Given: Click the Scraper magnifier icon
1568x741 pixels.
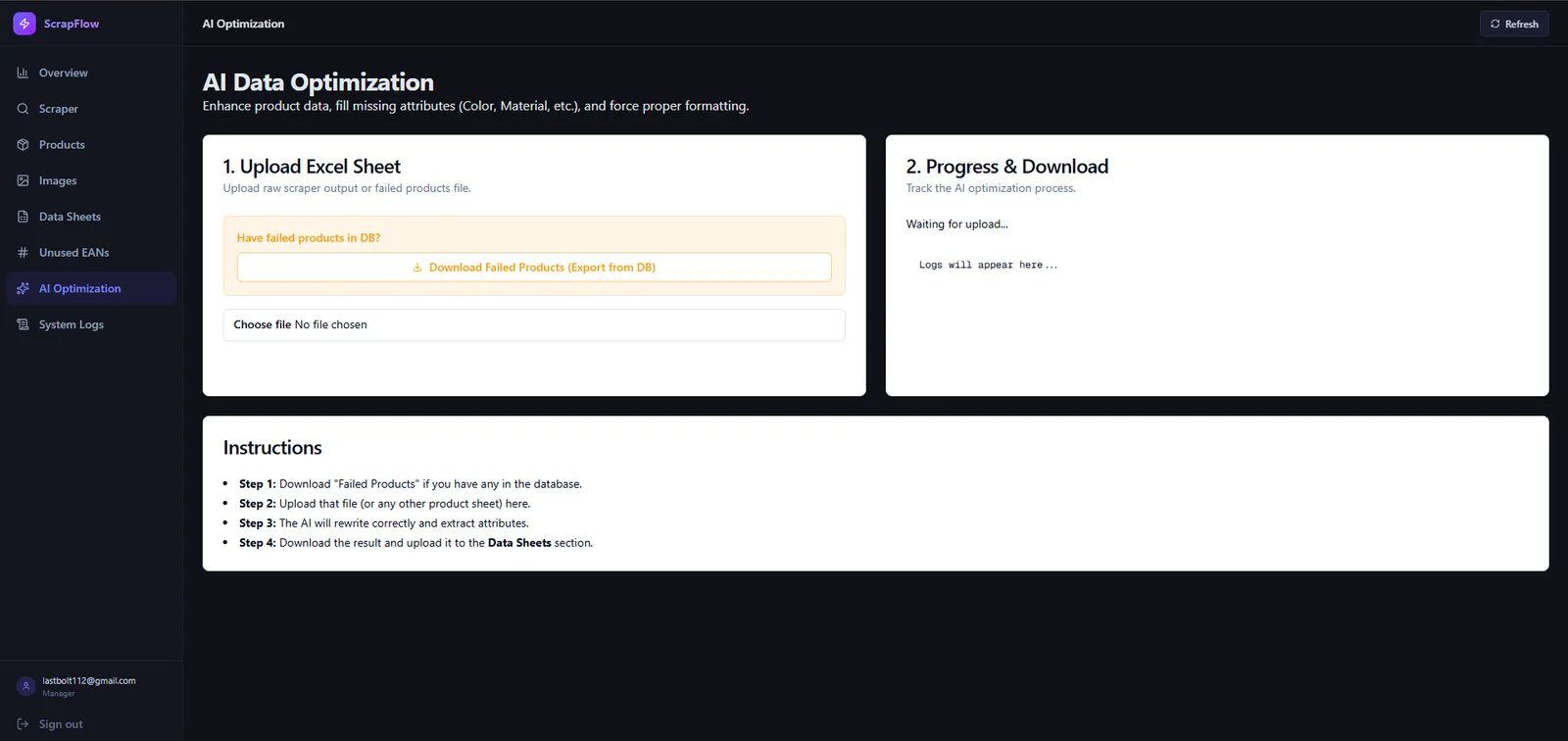Looking at the screenshot, I should click(x=23, y=109).
